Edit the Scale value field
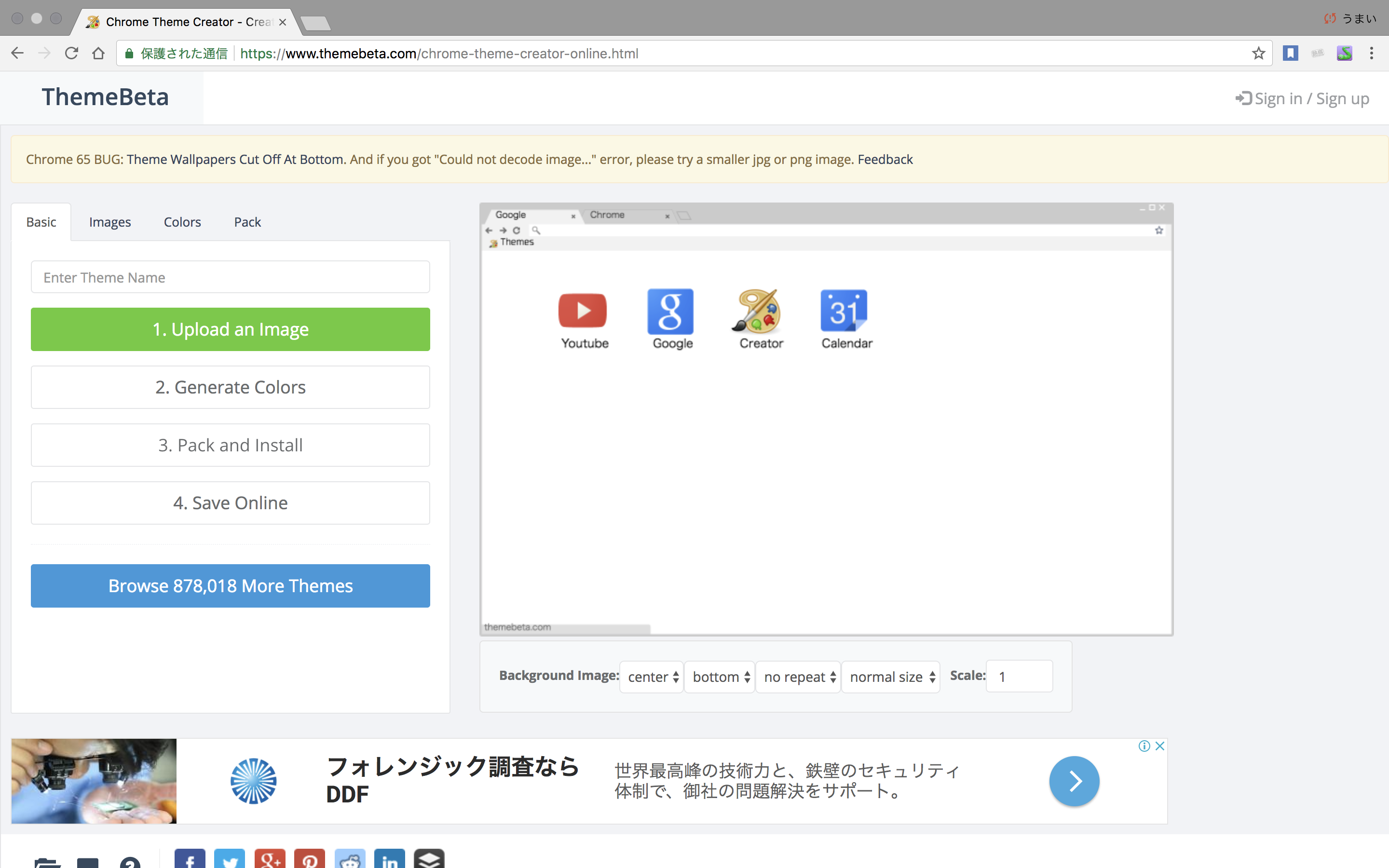This screenshot has height=868, width=1389. click(x=1019, y=676)
